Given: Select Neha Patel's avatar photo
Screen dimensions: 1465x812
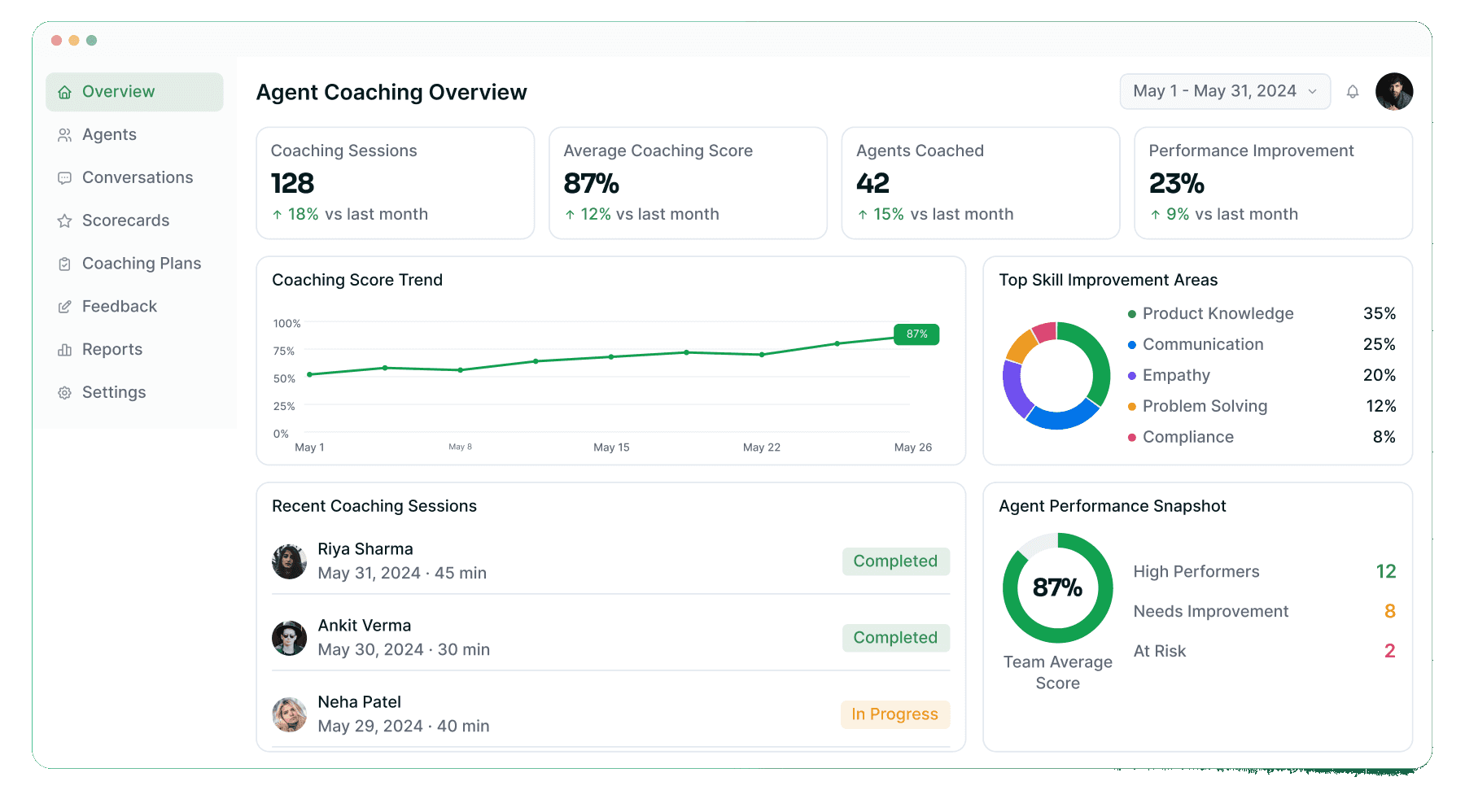Looking at the screenshot, I should (x=289, y=714).
